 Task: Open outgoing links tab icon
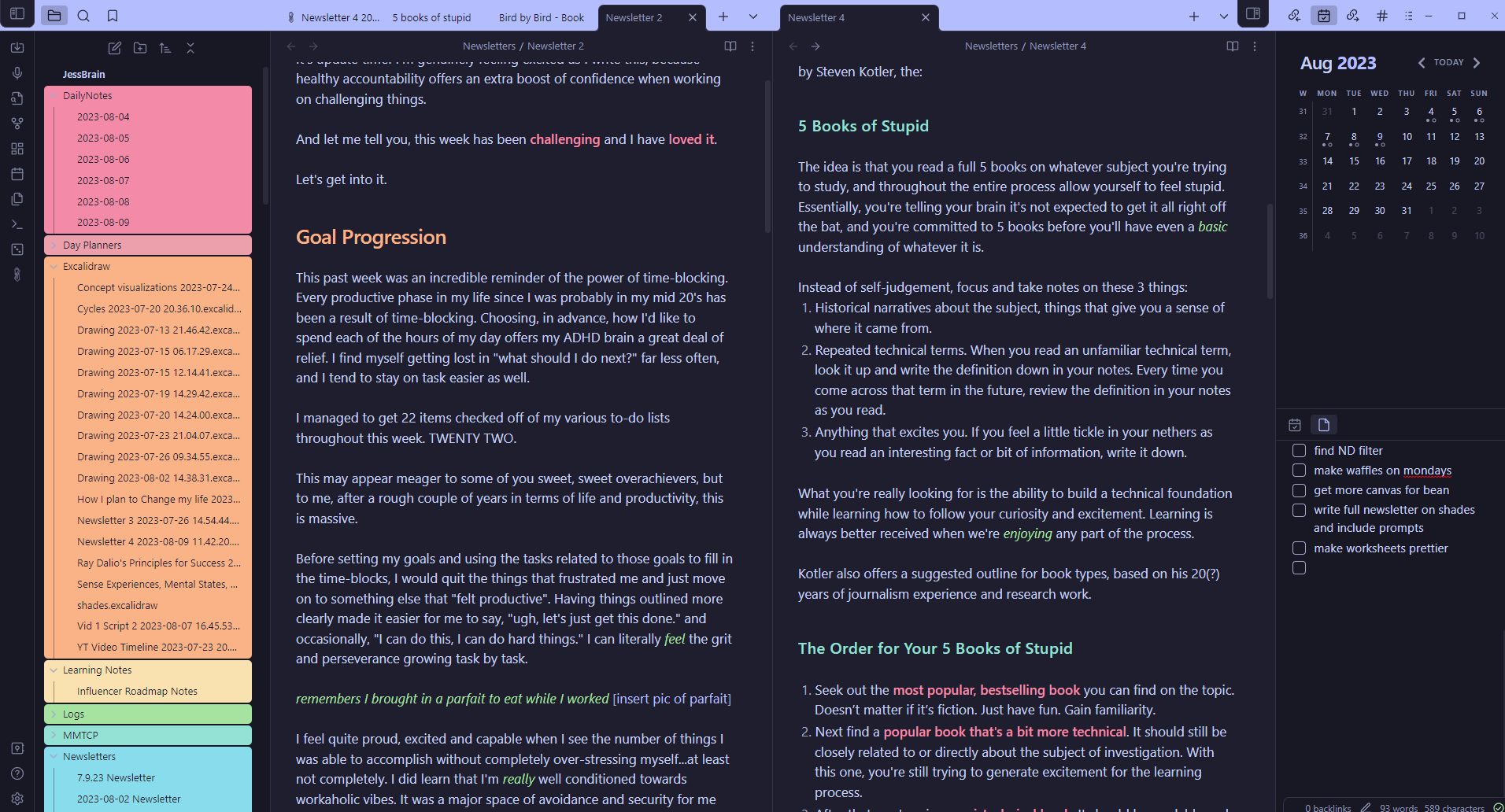(x=1353, y=16)
